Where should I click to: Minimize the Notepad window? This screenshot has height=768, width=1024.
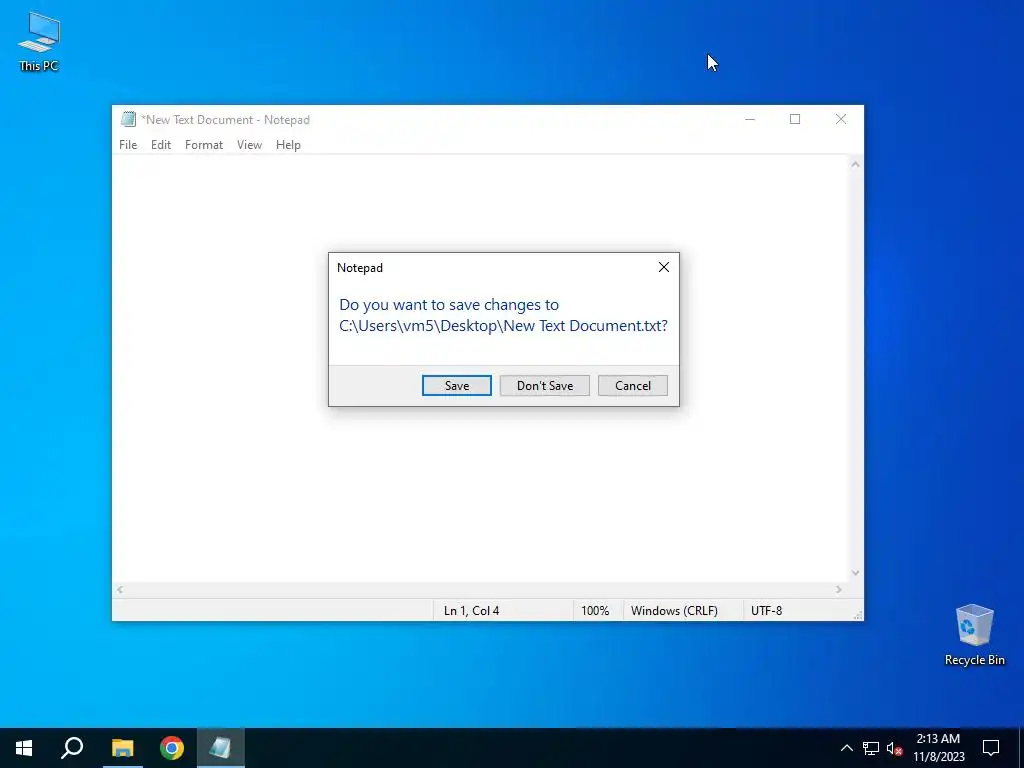(750, 119)
